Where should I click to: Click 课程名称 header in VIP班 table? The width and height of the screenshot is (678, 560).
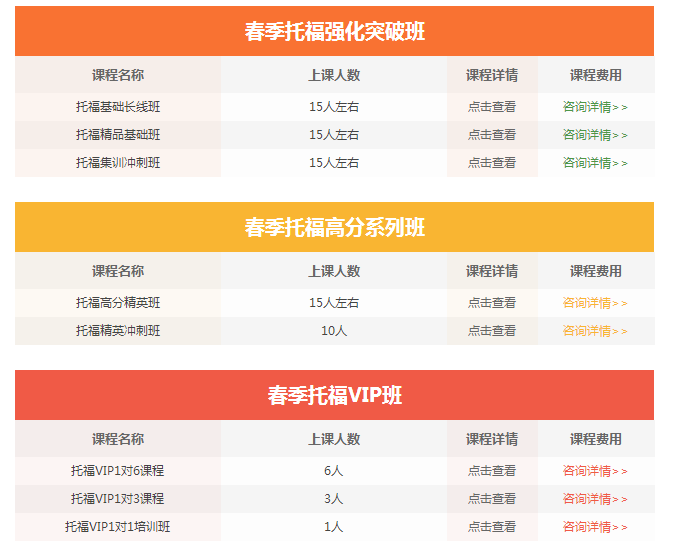(x=118, y=439)
